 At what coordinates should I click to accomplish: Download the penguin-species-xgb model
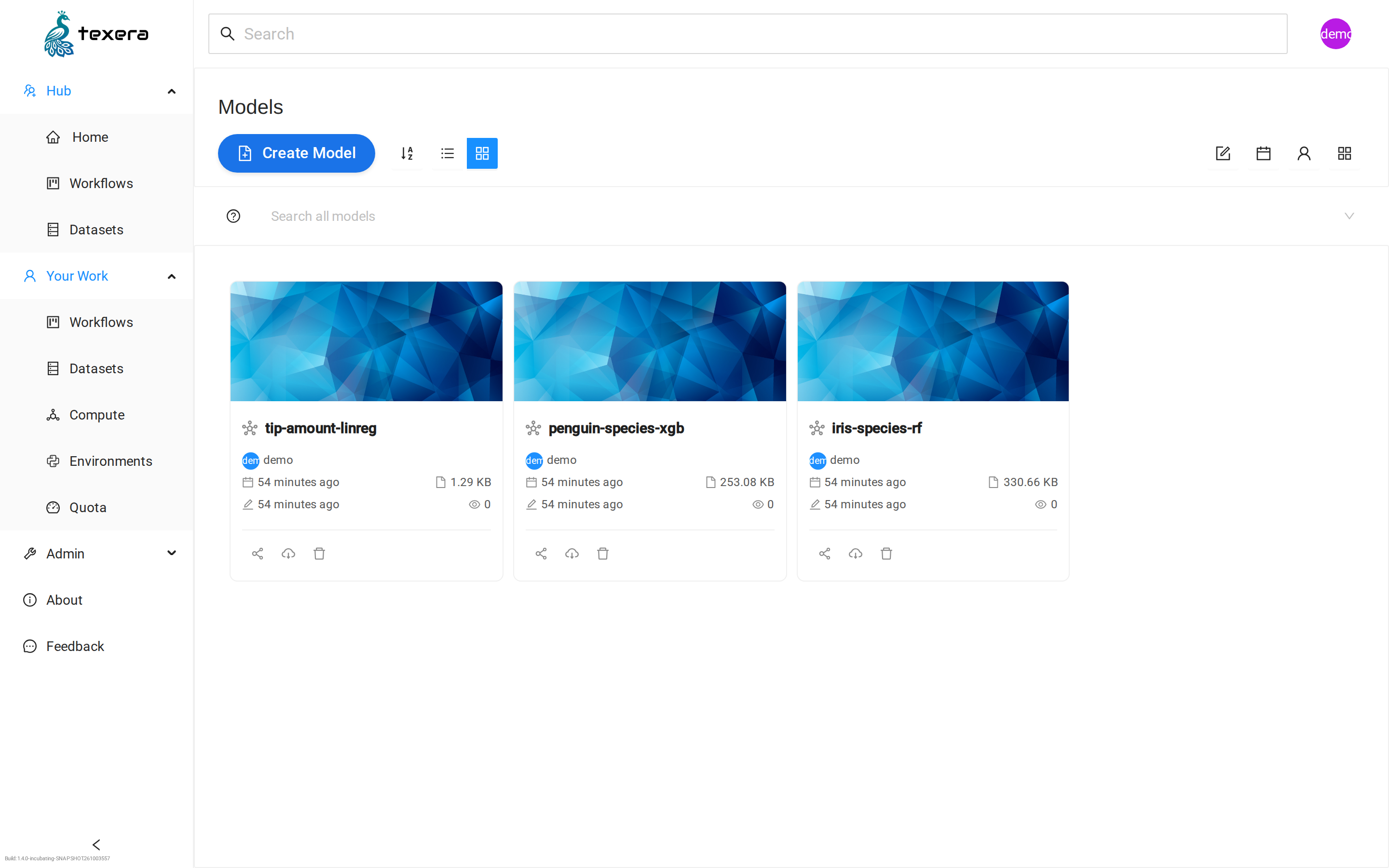[x=572, y=554]
